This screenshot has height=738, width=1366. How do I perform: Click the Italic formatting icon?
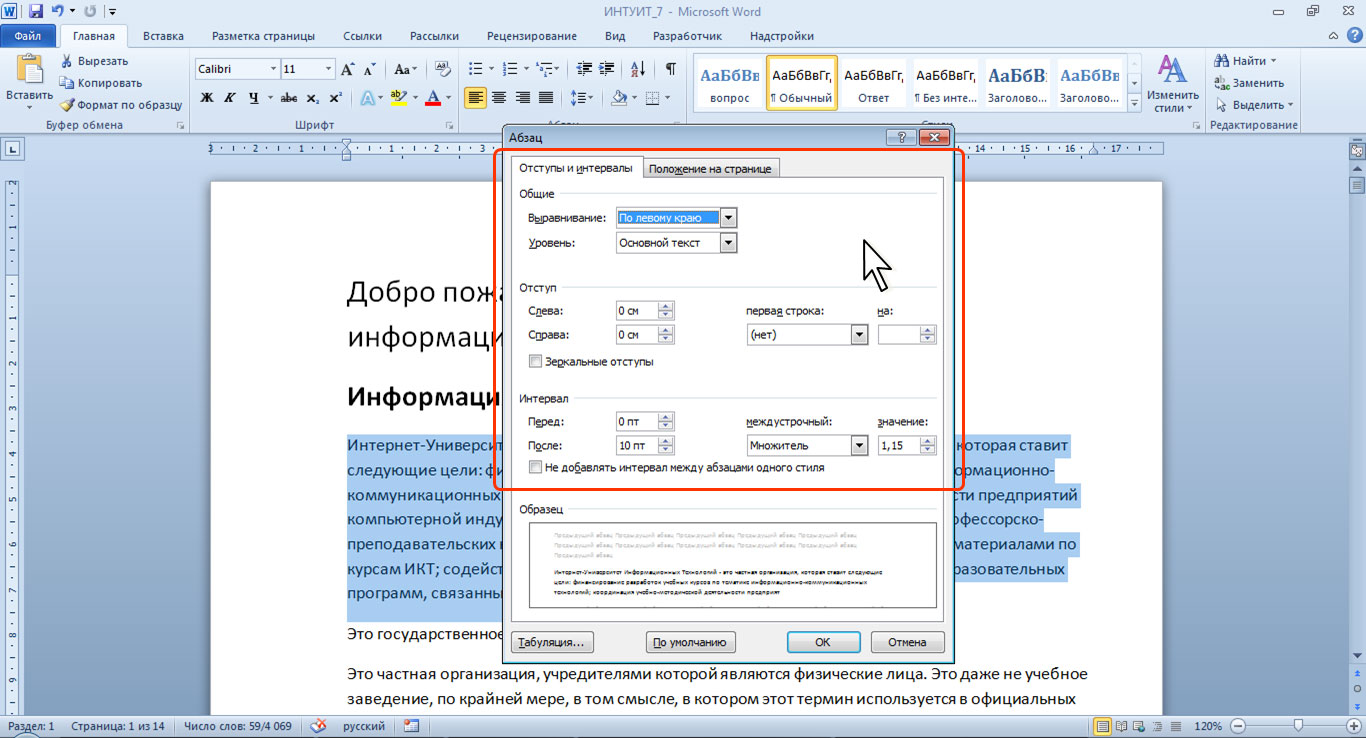click(230, 98)
